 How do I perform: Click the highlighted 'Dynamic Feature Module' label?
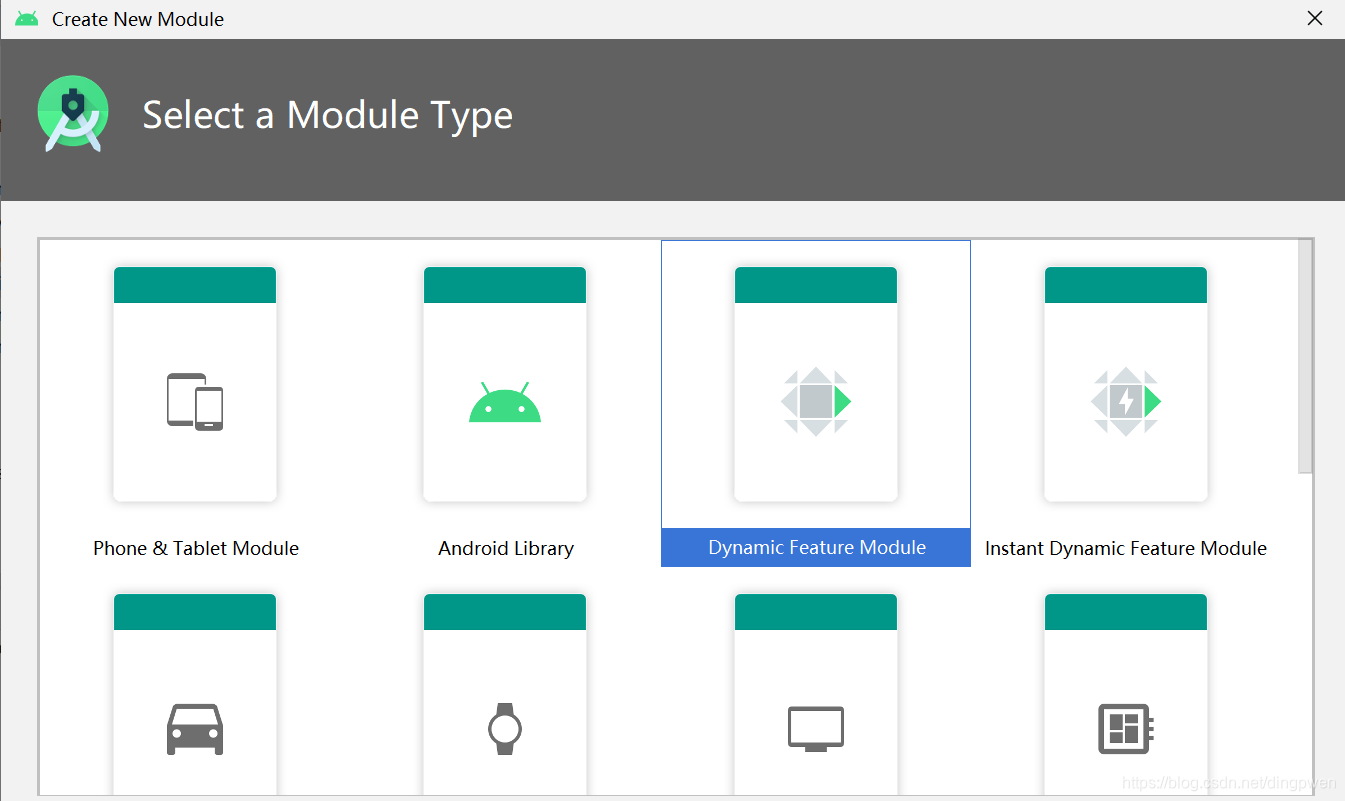(x=817, y=547)
